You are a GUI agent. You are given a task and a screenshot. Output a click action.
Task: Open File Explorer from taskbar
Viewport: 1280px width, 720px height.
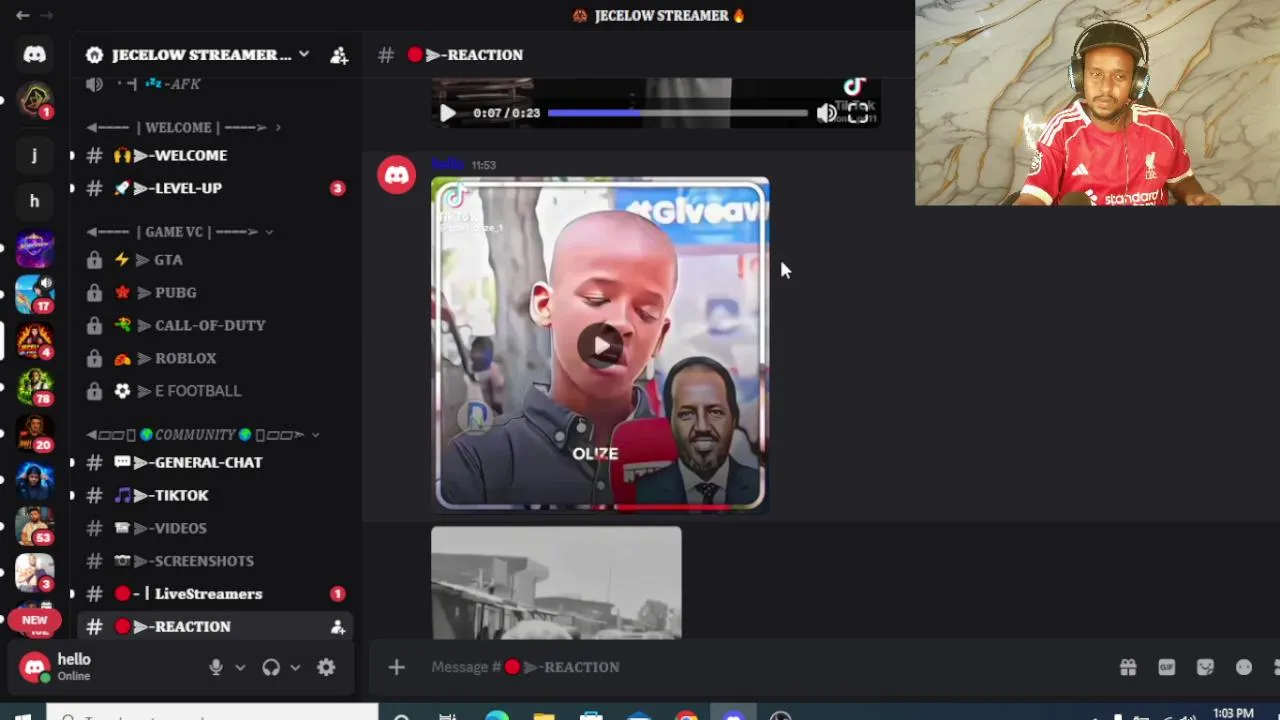(x=543, y=715)
